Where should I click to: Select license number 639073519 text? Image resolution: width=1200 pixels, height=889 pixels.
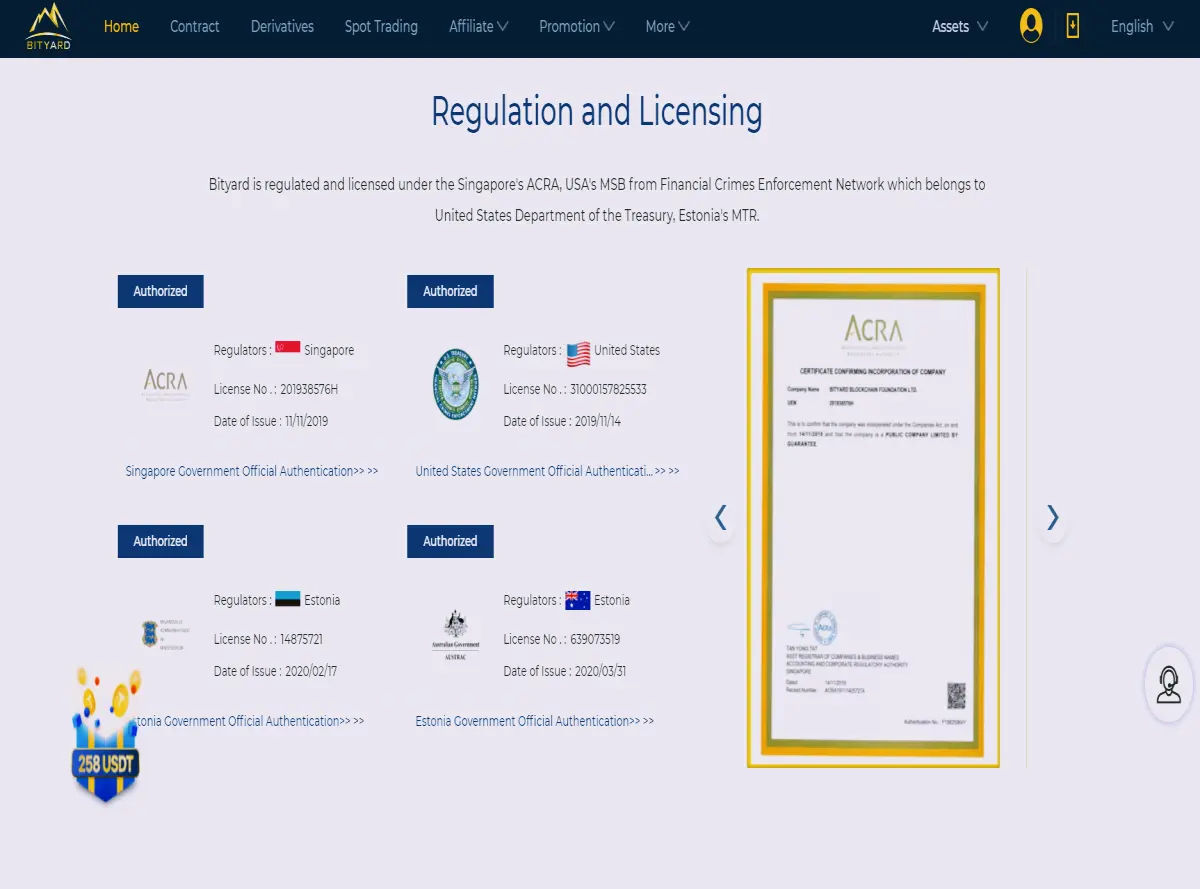(595, 639)
